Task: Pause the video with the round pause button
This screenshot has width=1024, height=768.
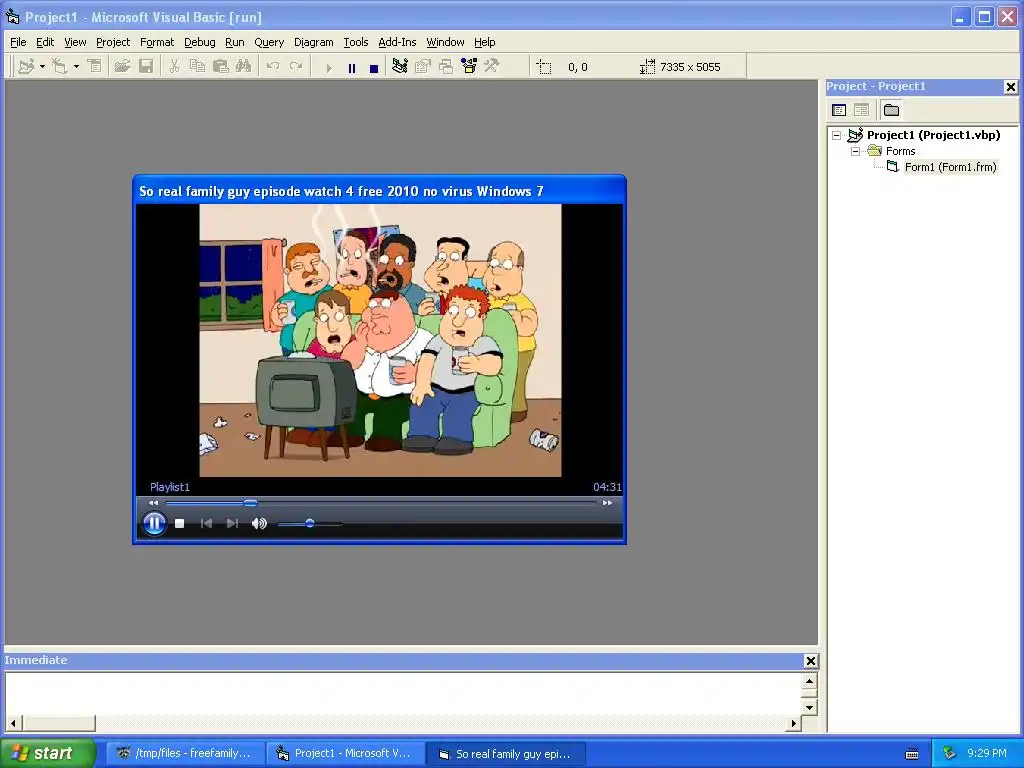Action: pyautogui.click(x=154, y=523)
